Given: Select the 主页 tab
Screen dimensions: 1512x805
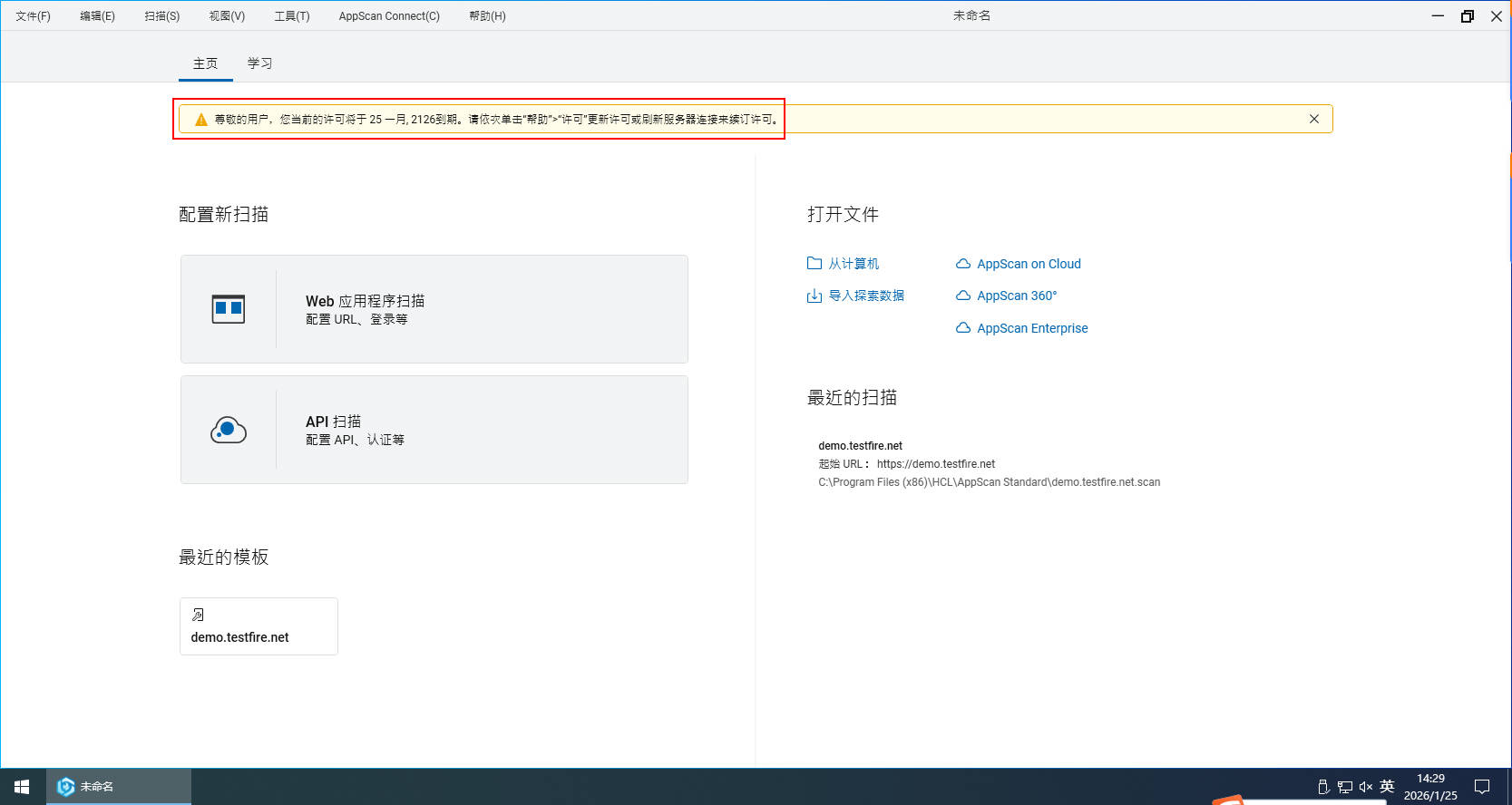Looking at the screenshot, I should (x=205, y=63).
